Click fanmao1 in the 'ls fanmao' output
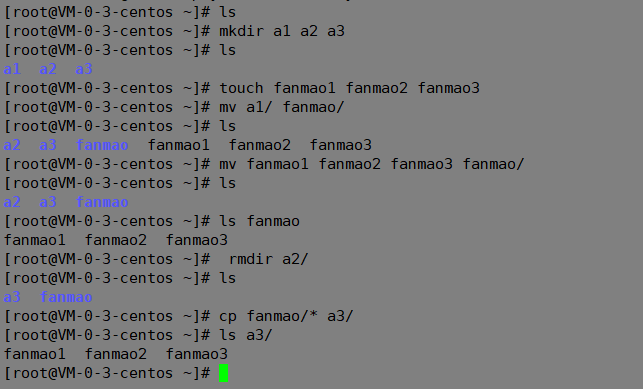The image size is (643, 389). click(x=34, y=240)
